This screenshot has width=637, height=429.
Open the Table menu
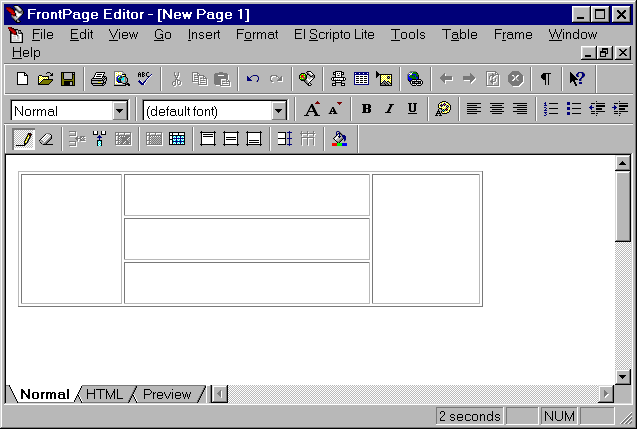459,35
